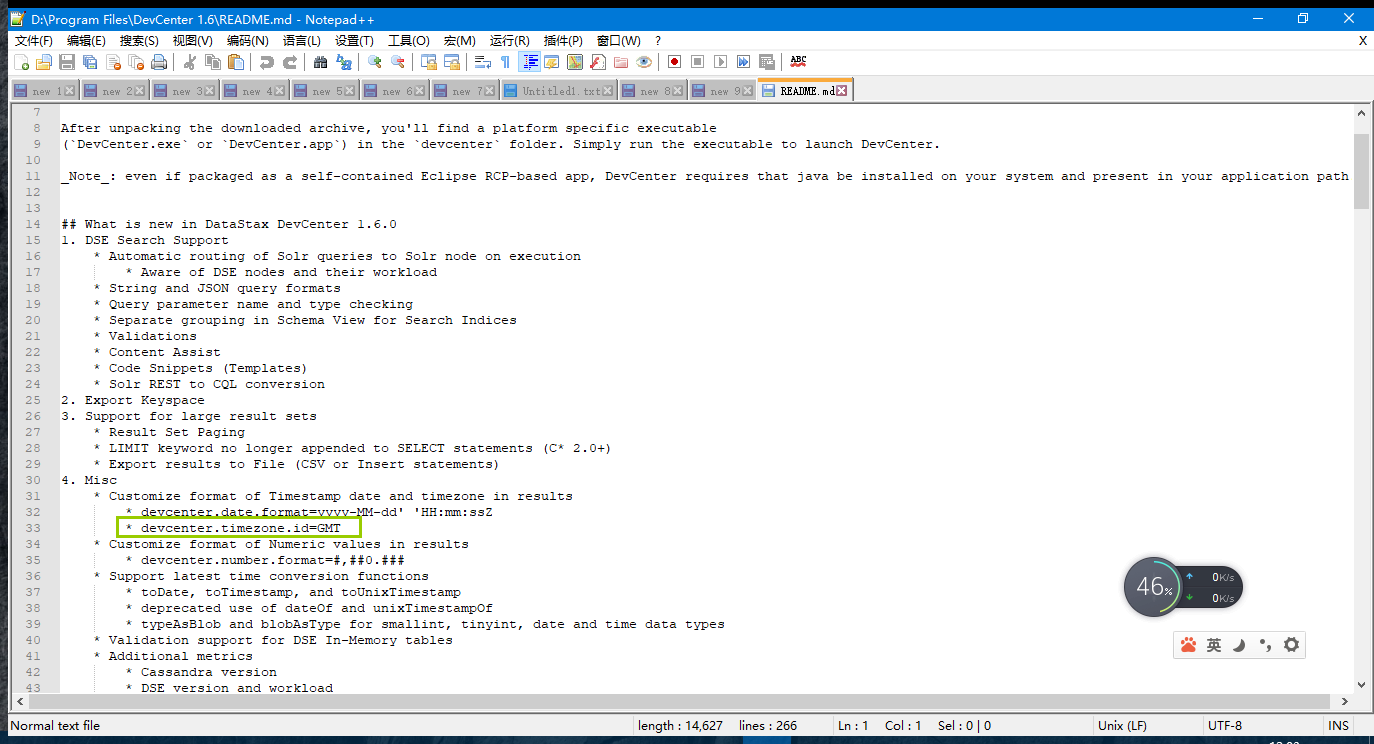Expand the 语言(L) menu
The width and height of the screenshot is (1374, 744).
coord(302,40)
